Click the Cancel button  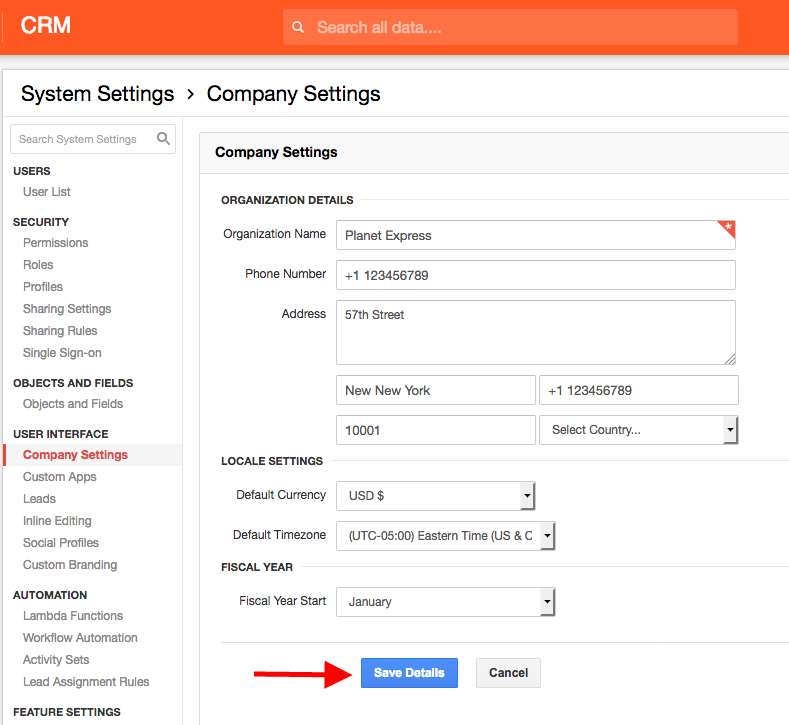(508, 673)
